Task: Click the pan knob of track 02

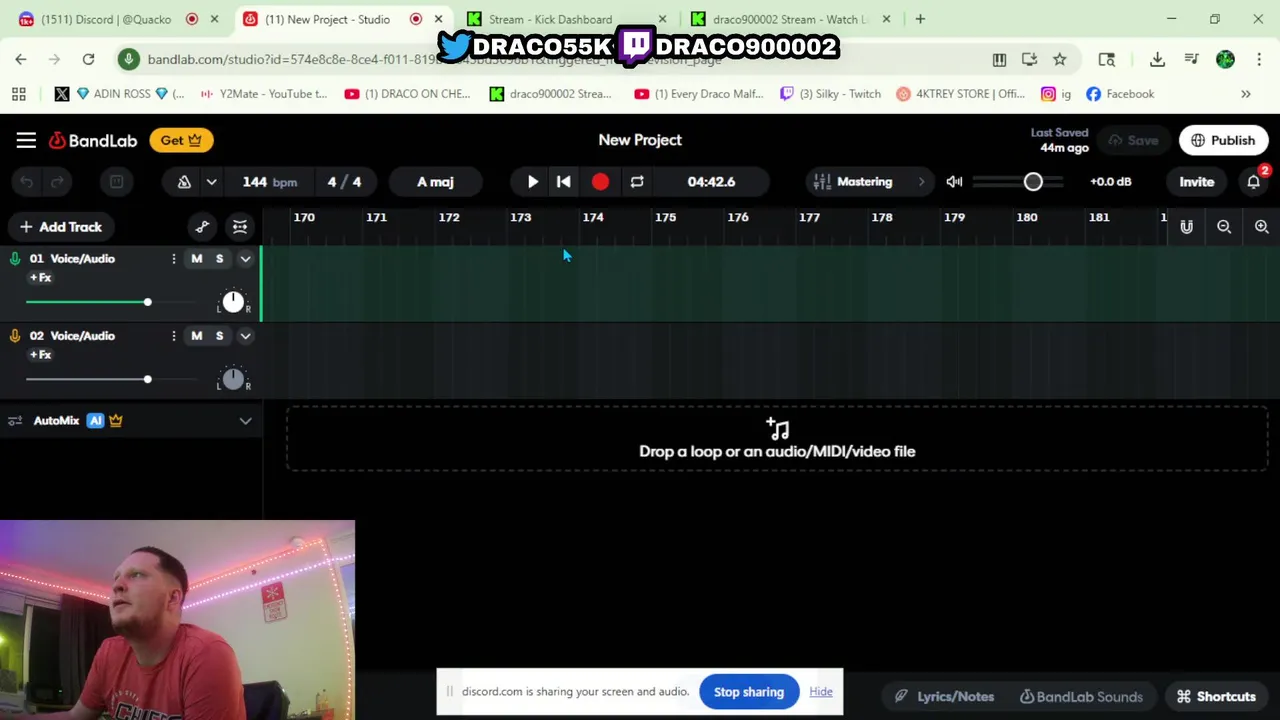Action: click(x=233, y=379)
